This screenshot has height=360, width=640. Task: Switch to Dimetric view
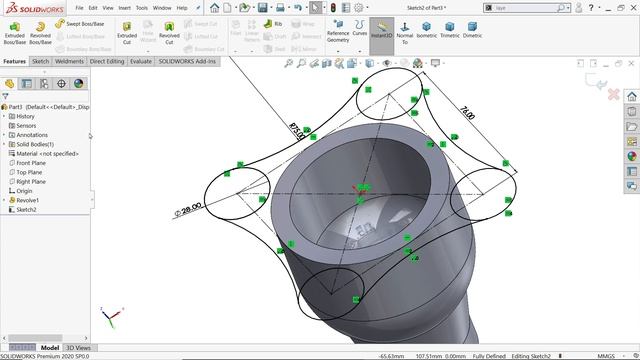point(472,30)
